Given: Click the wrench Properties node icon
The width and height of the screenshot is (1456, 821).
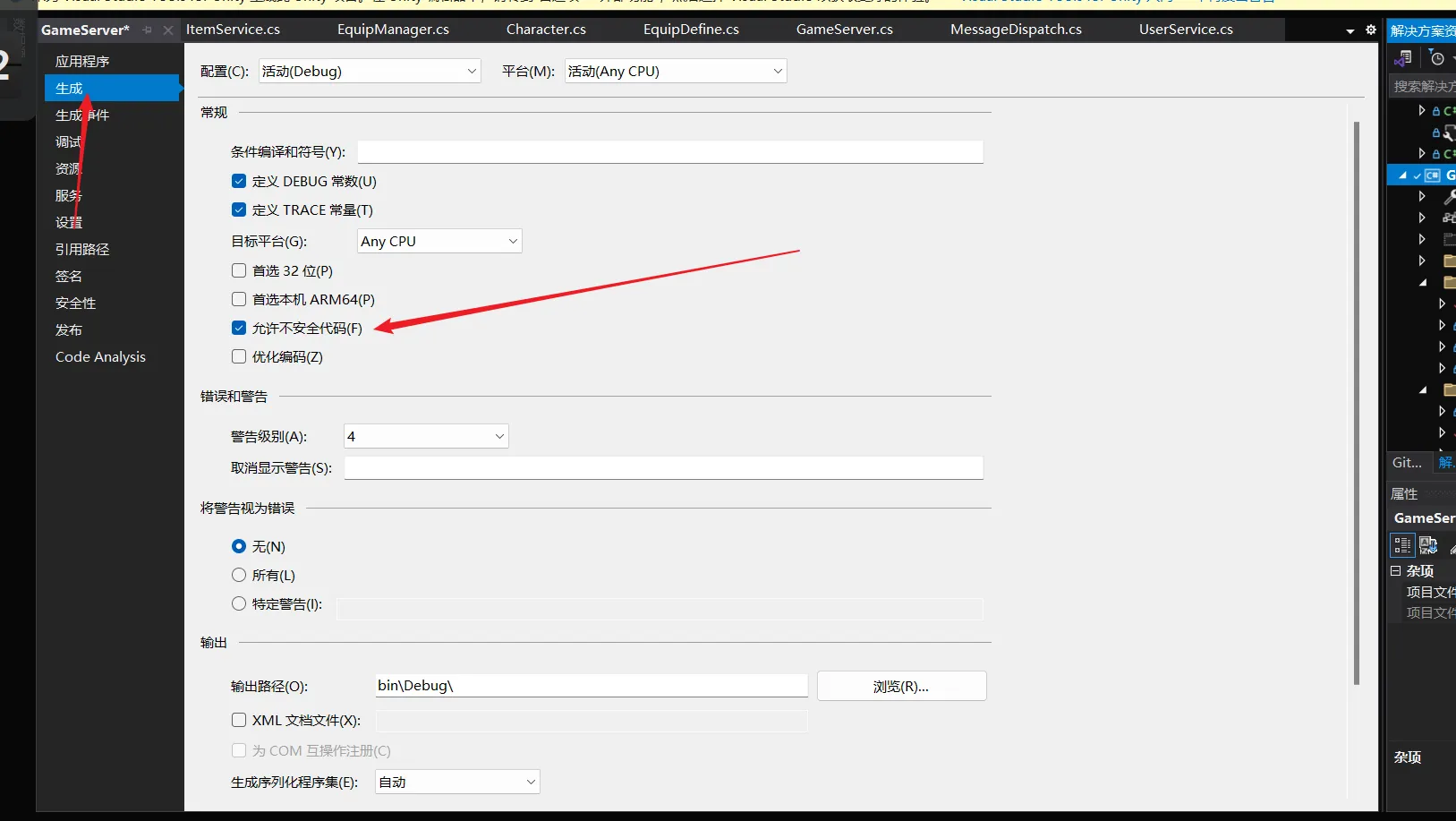Looking at the screenshot, I should (x=1449, y=196).
